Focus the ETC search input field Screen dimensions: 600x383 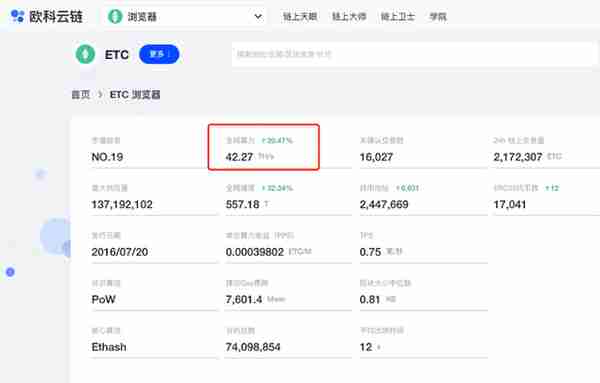click(414, 54)
